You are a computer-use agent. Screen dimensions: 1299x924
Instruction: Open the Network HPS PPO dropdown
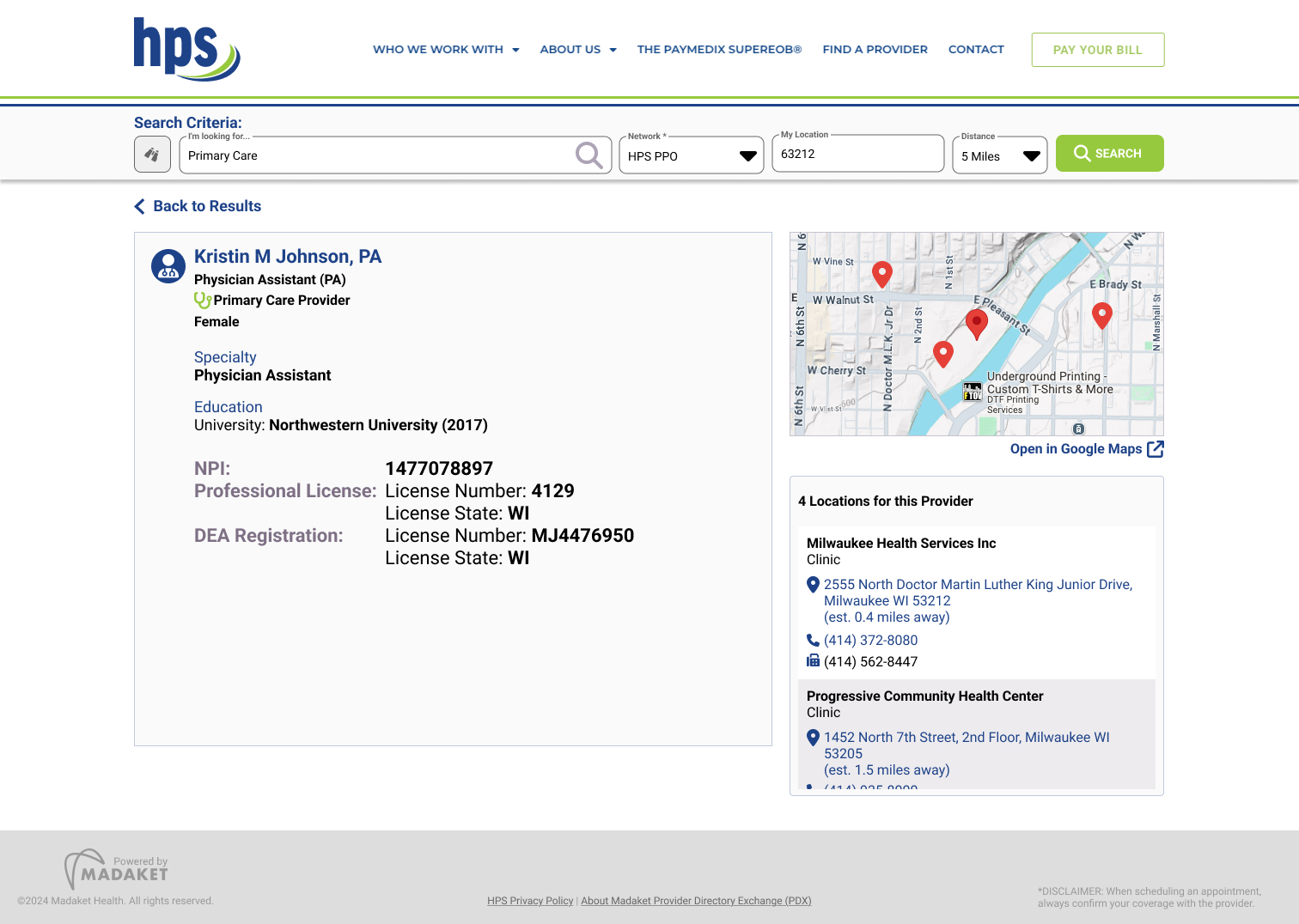click(692, 155)
